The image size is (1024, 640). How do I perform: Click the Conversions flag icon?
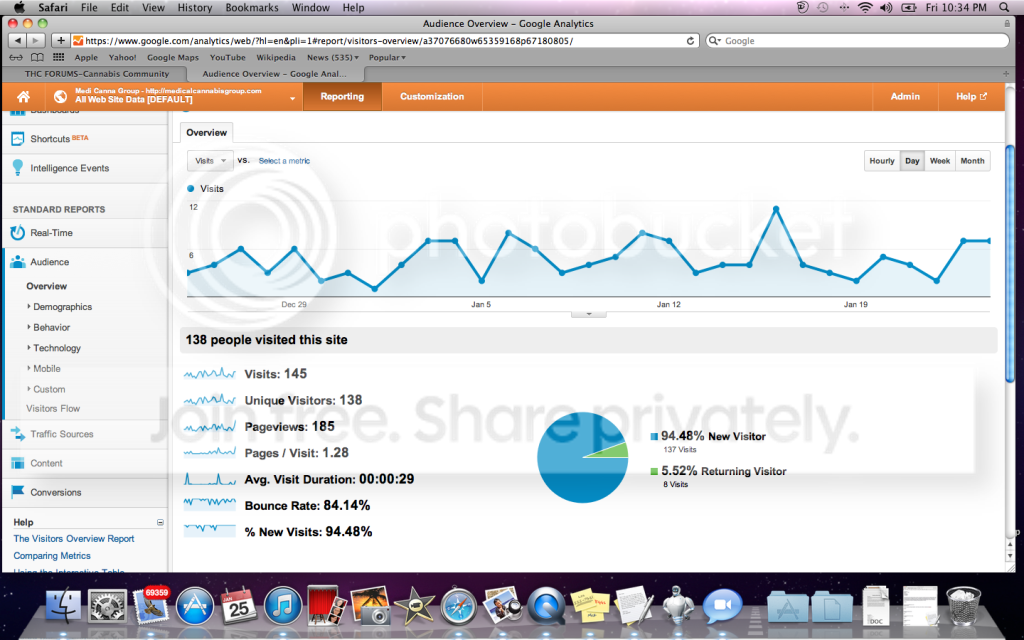(18, 492)
